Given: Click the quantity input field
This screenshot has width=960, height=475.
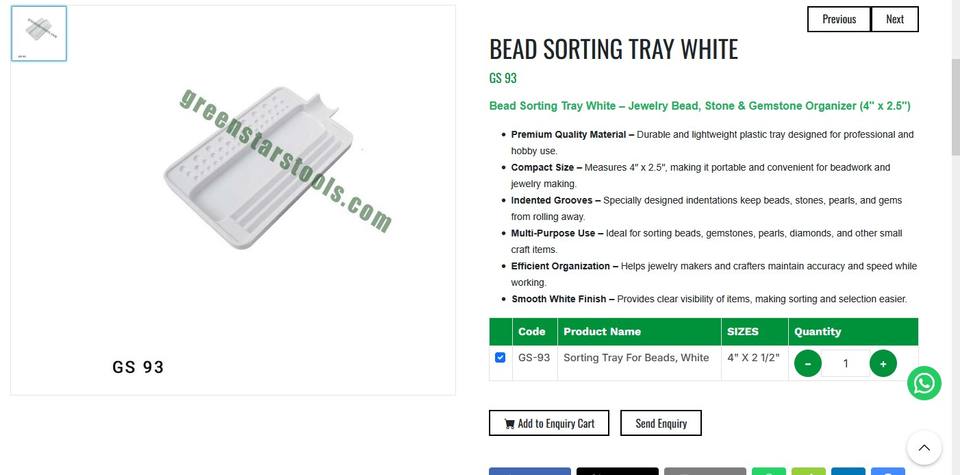Looking at the screenshot, I should tap(845, 363).
